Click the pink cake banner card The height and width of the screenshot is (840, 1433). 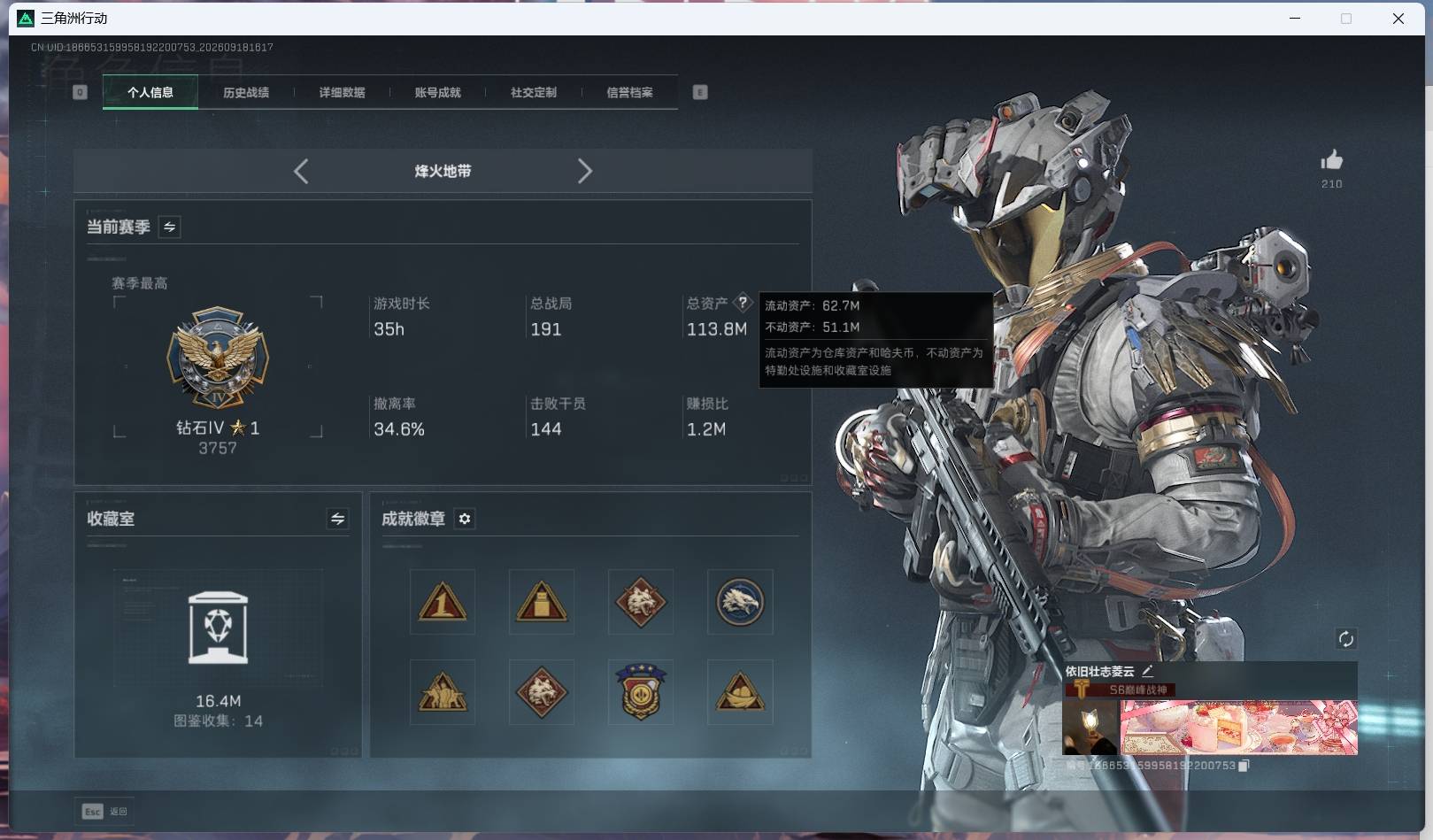pos(1239,728)
